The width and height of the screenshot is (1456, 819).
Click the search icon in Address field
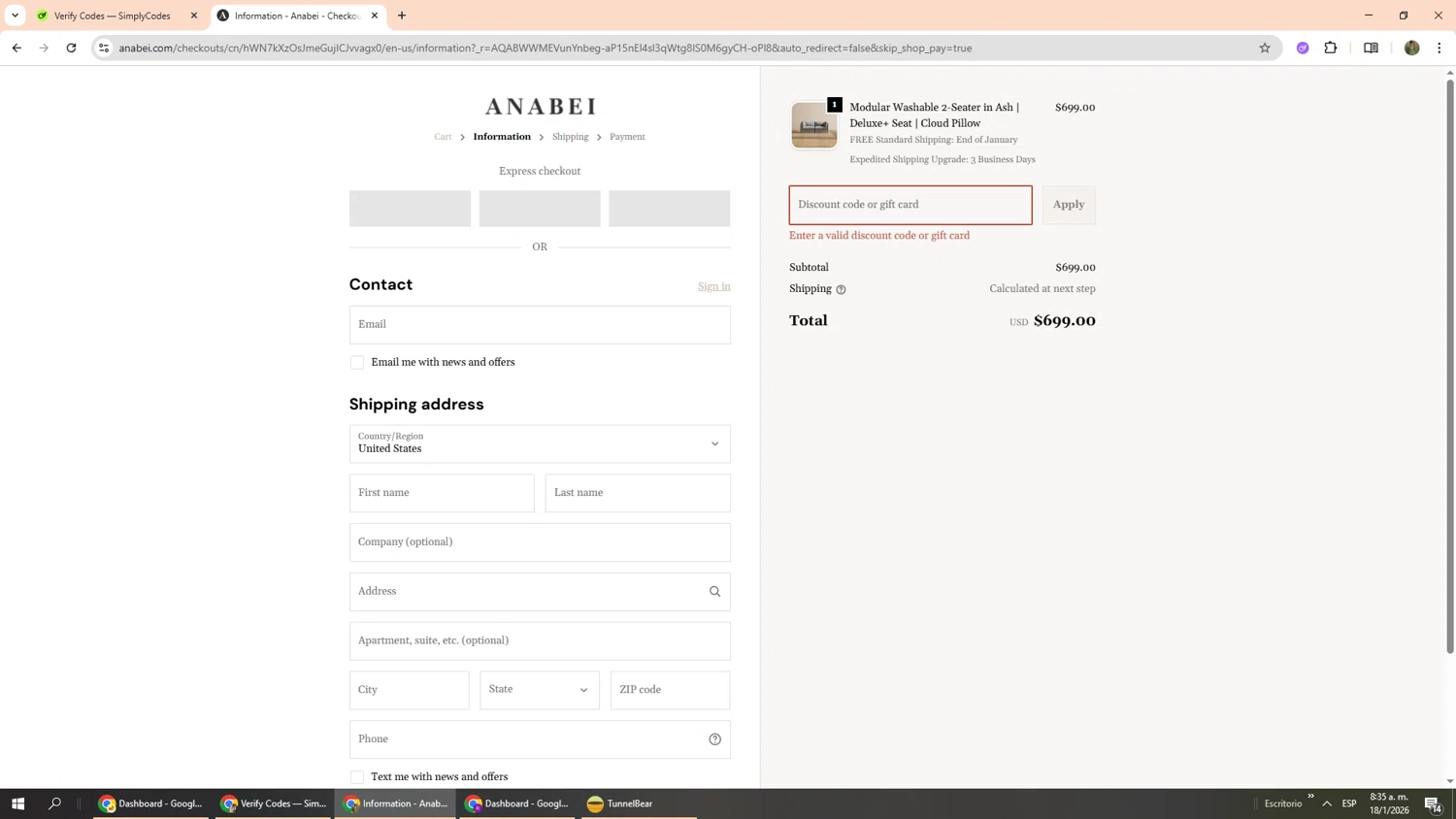pos(714,591)
